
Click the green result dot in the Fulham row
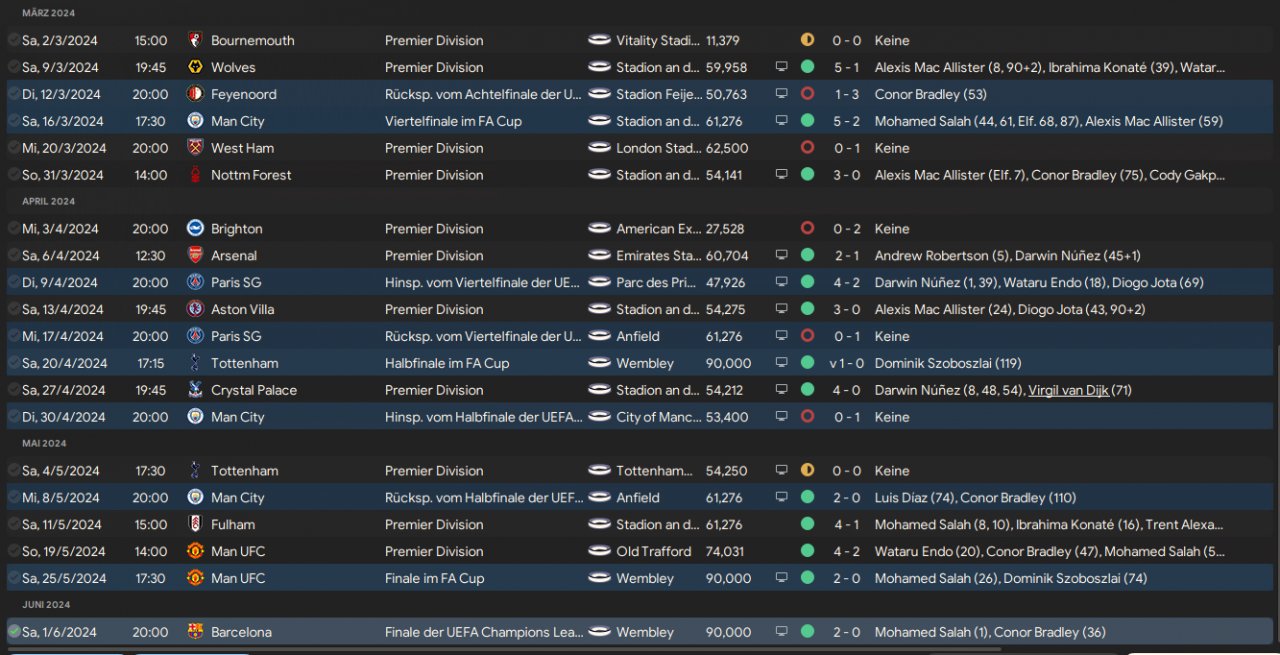coord(807,524)
